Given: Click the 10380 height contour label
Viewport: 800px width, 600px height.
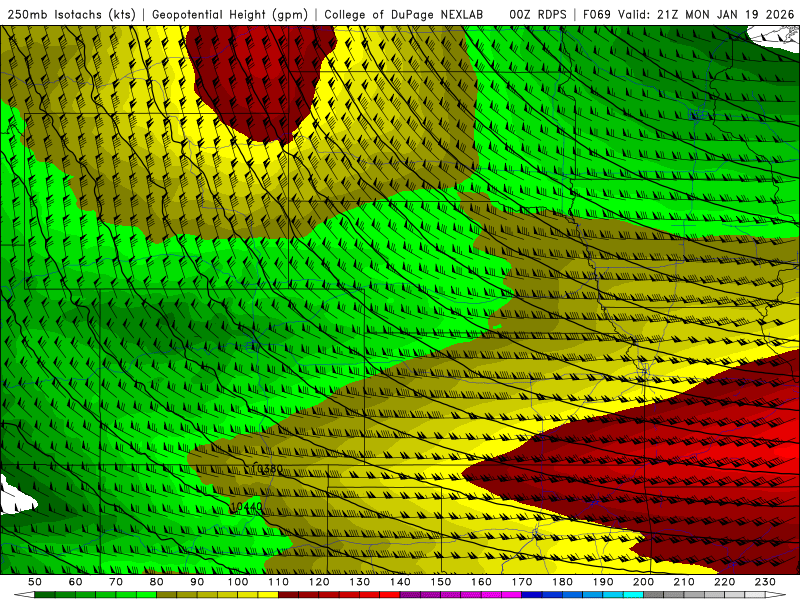Looking at the screenshot, I should [268, 468].
